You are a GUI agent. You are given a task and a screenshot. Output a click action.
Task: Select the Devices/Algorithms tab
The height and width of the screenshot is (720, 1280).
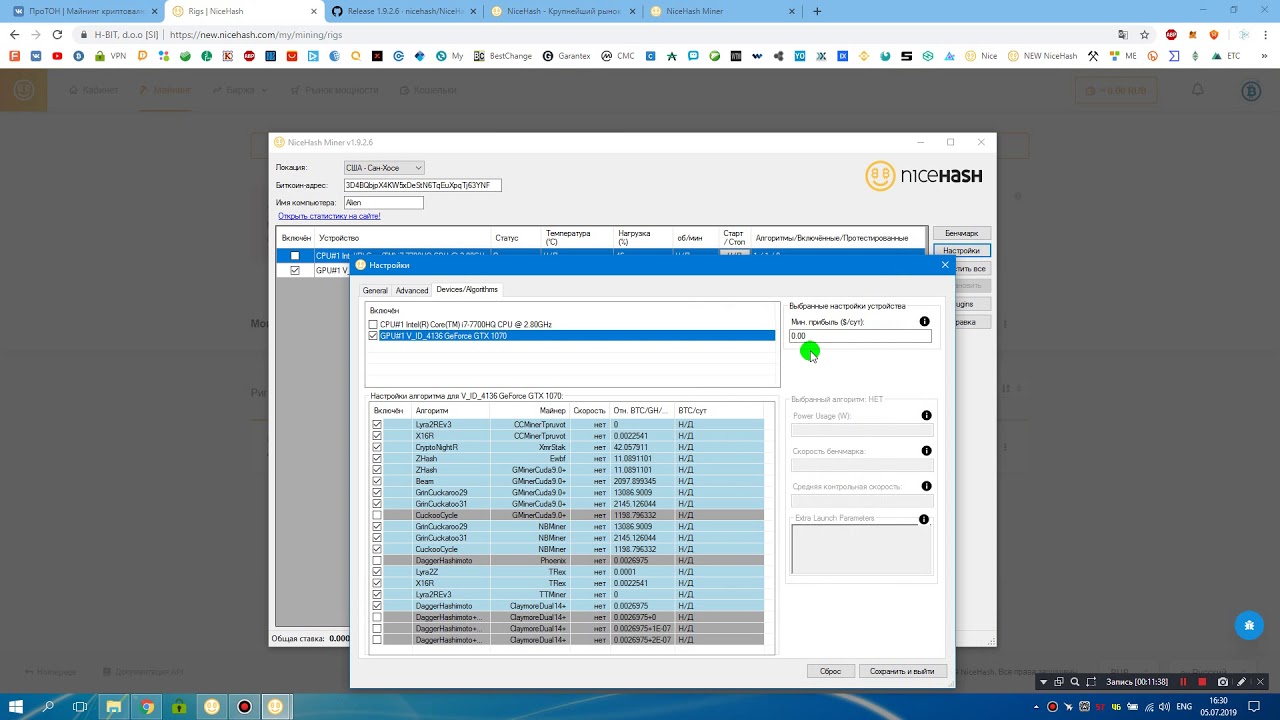click(x=467, y=289)
